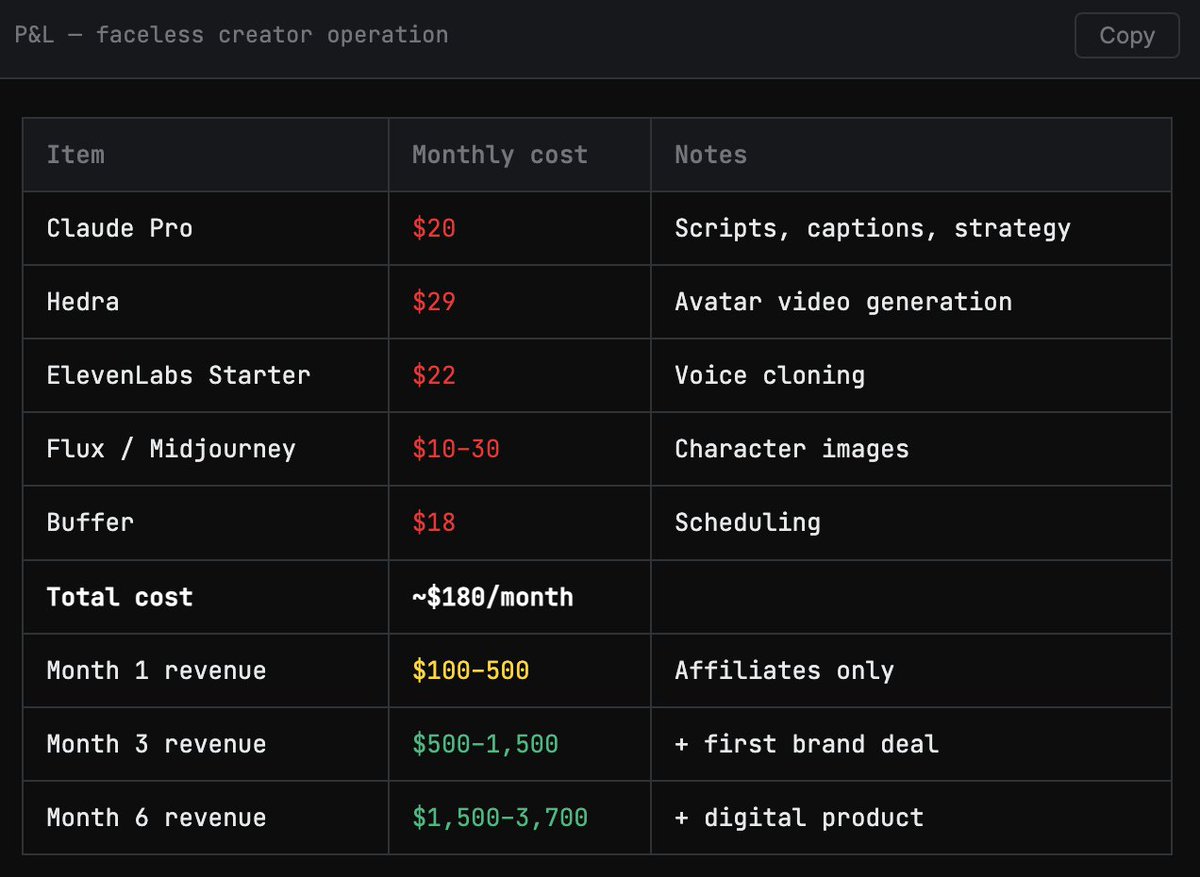The width and height of the screenshot is (1200, 877).
Task: Select the 'Scheduling' note
Action: pyautogui.click(x=748, y=522)
